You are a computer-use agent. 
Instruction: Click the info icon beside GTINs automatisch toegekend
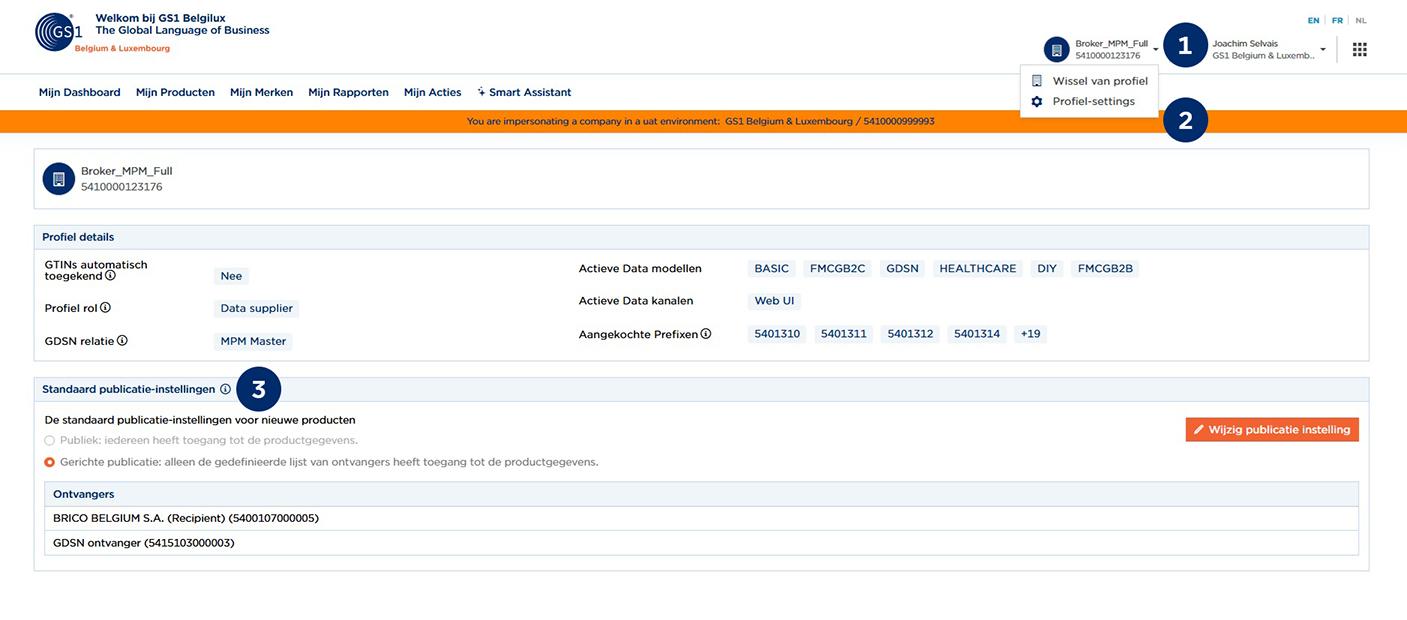click(x=110, y=276)
